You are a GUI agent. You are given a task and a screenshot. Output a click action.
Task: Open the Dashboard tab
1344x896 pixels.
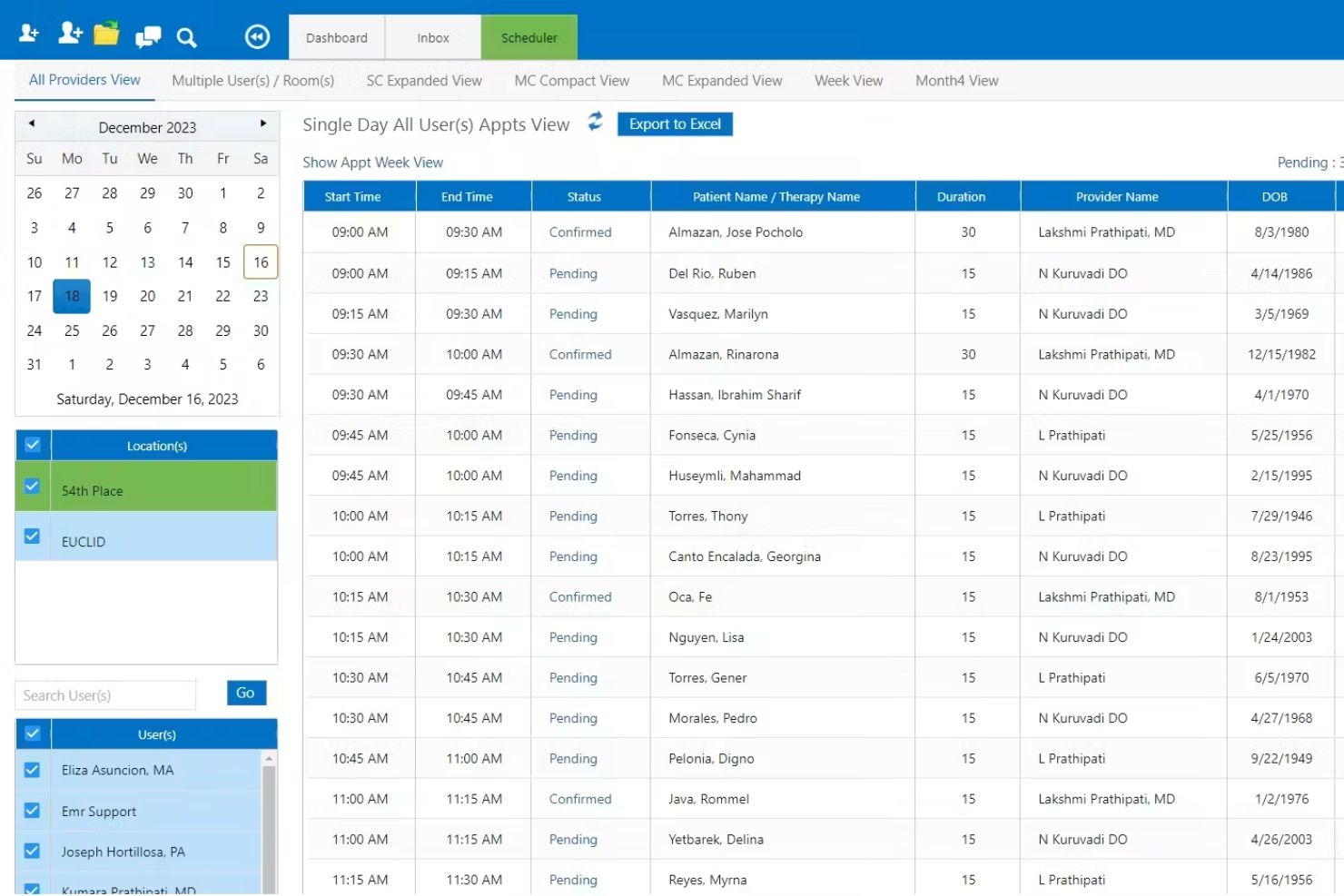point(337,37)
